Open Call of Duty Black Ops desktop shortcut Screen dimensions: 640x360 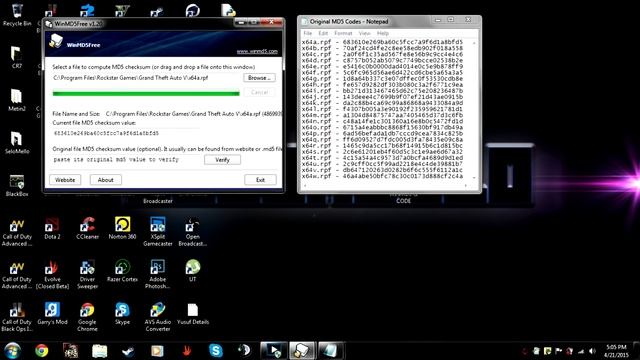point(17,317)
